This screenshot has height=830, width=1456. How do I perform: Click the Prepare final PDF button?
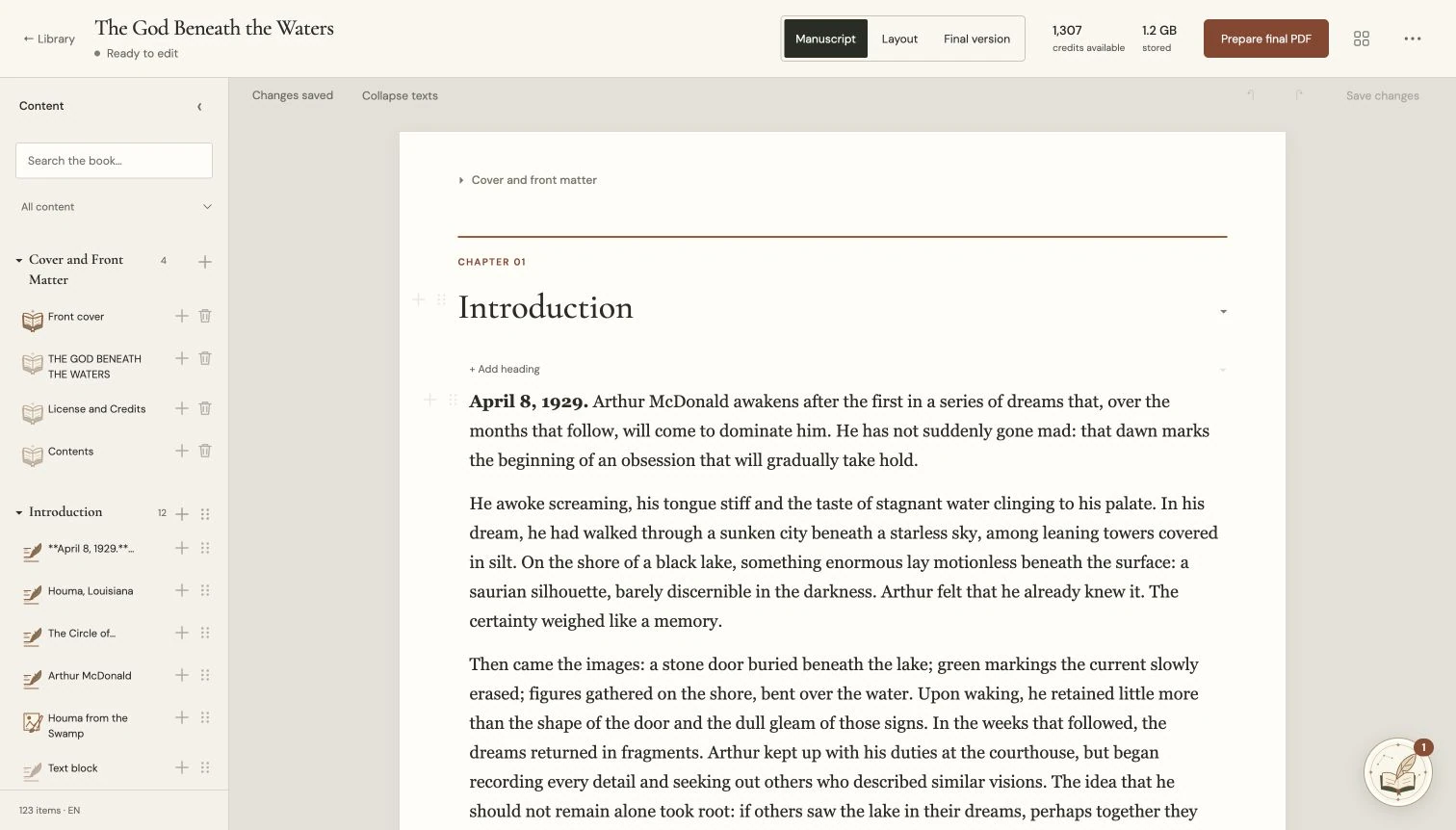tap(1265, 39)
